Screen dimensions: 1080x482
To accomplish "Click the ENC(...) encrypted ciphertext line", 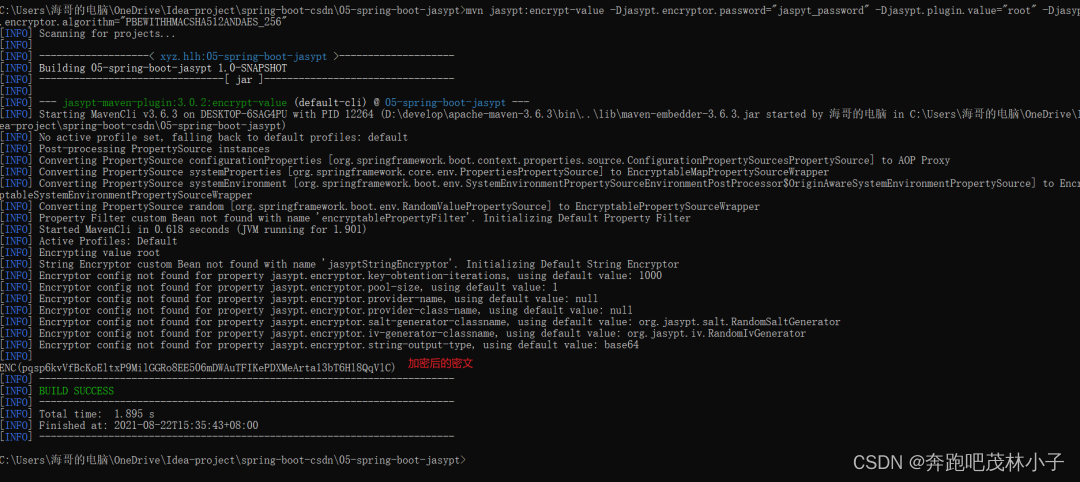I will (x=198, y=368).
